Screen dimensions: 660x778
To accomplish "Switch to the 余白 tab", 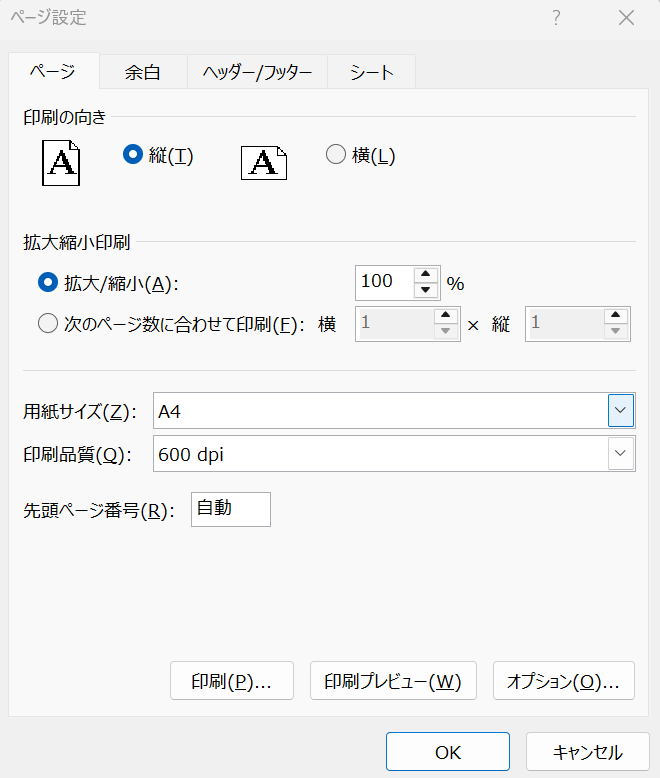I will coord(143,72).
